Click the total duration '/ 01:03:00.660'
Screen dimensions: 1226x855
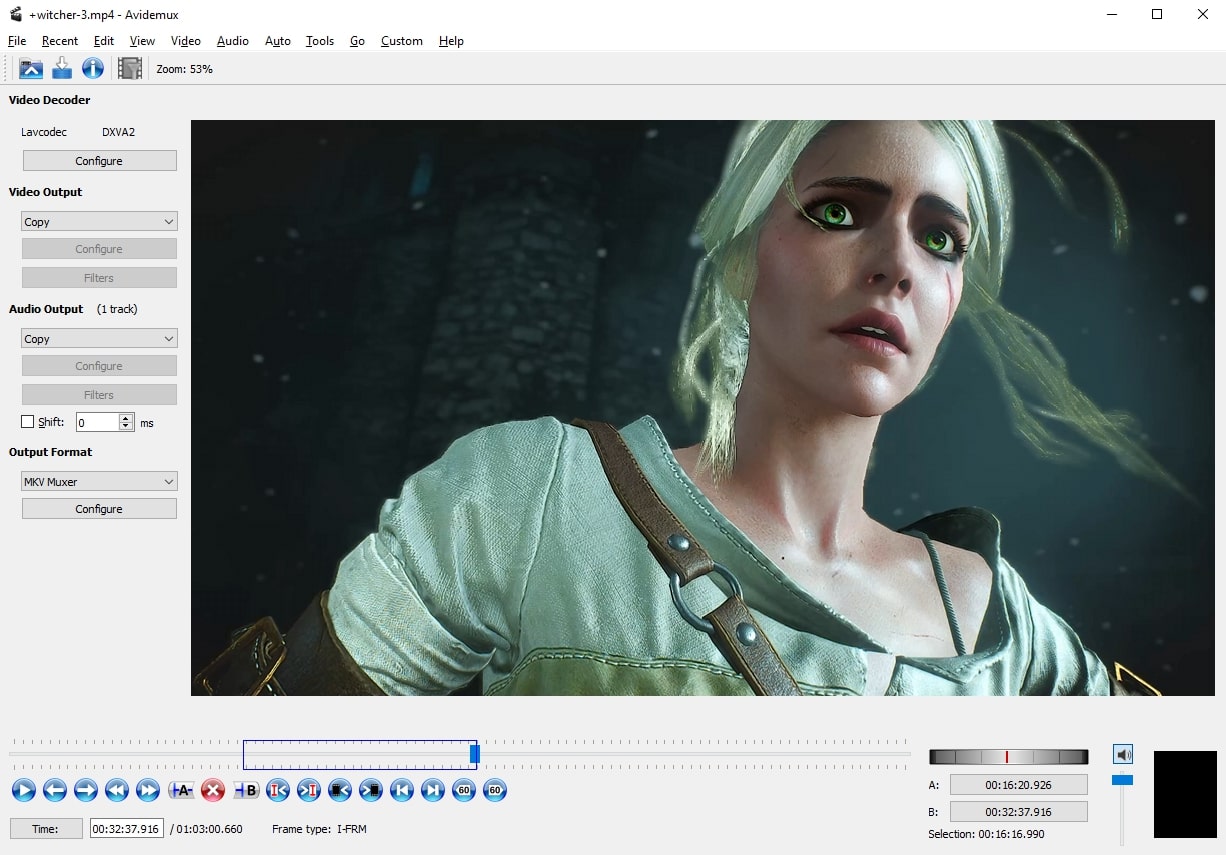pos(207,829)
